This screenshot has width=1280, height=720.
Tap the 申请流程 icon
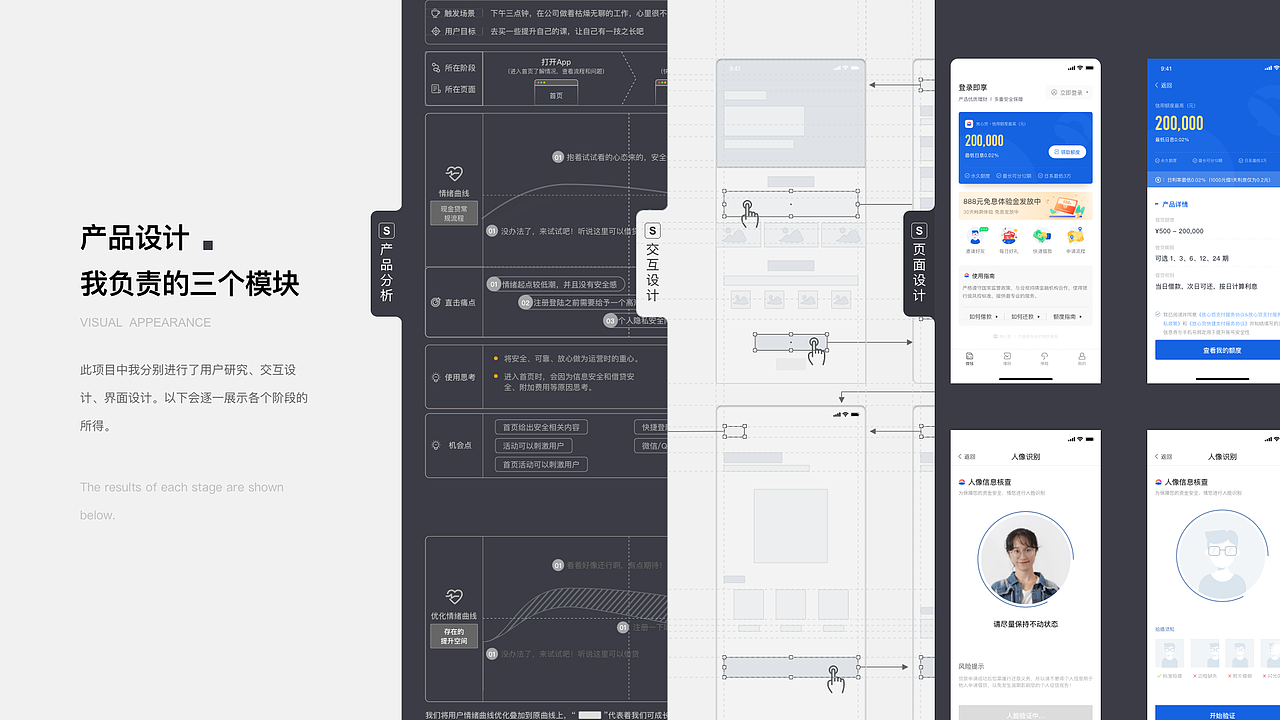click(x=1075, y=237)
